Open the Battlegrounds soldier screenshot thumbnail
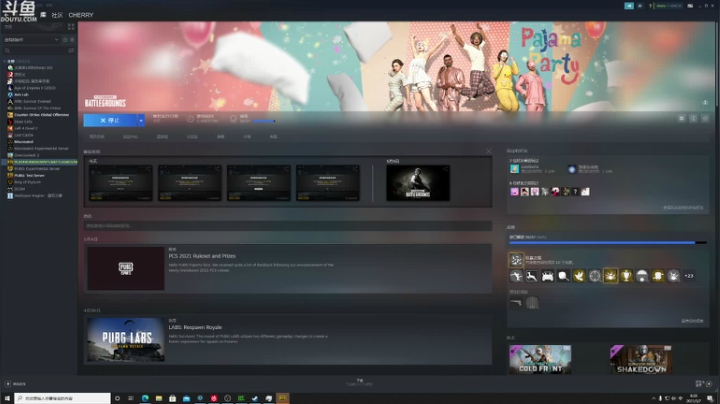This screenshot has height=404, width=720. [418, 183]
